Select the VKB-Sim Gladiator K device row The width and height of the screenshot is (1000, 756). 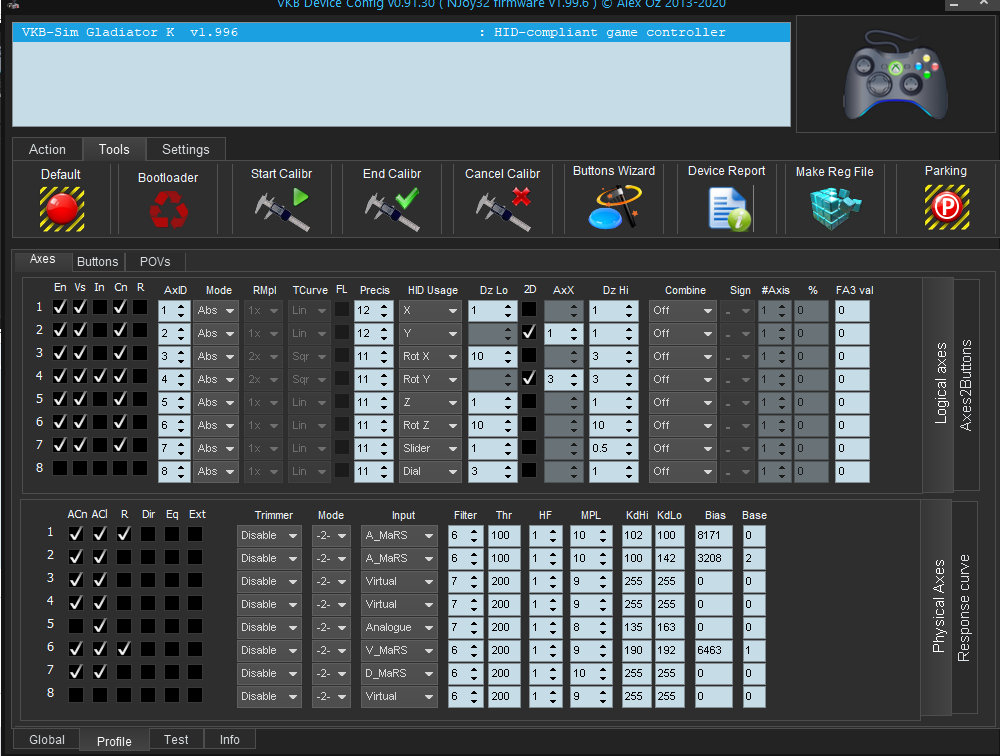point(401,33)
